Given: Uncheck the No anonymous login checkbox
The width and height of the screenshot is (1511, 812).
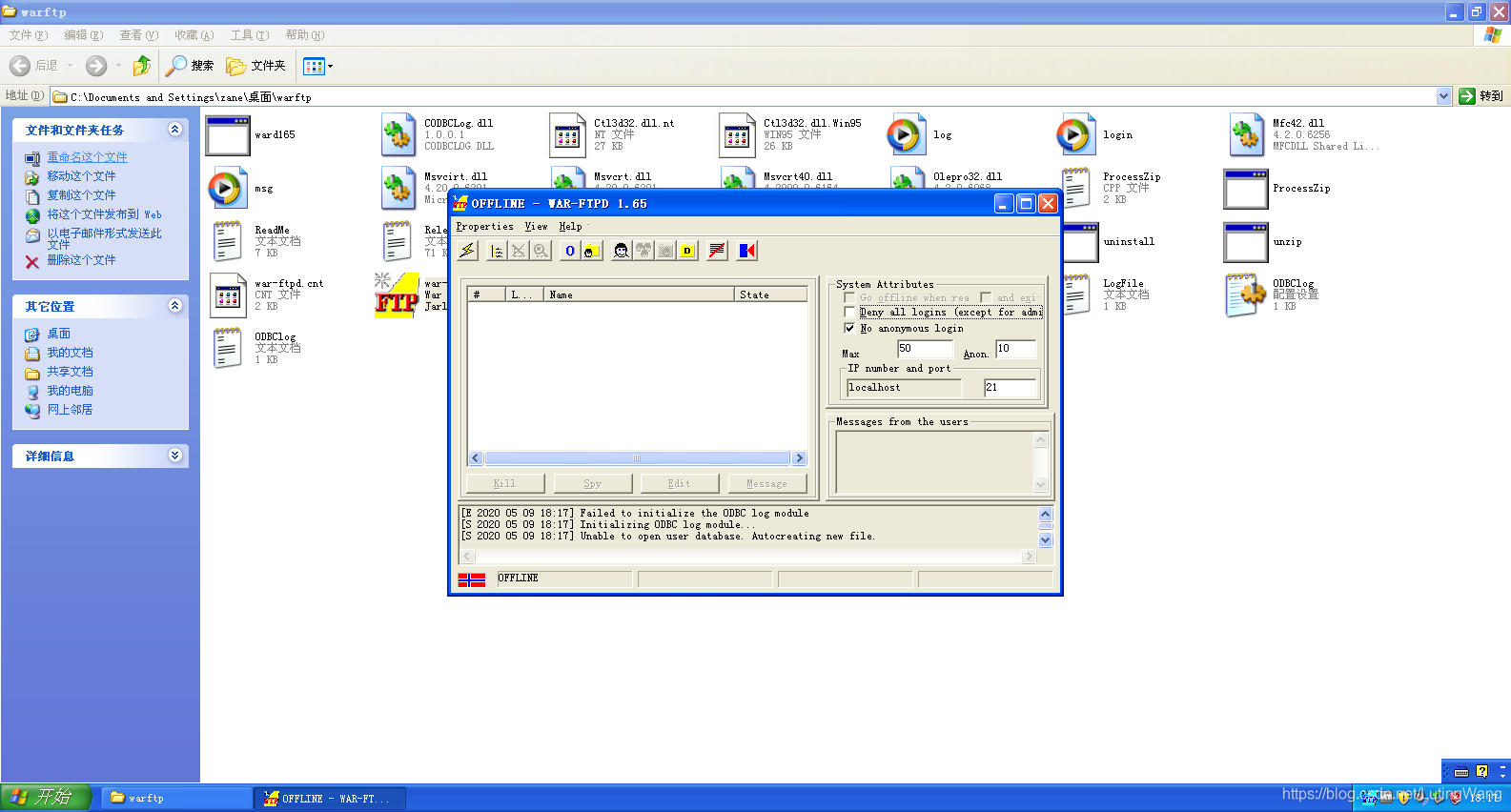Looking at the screenshot, I should click(849, 329).
